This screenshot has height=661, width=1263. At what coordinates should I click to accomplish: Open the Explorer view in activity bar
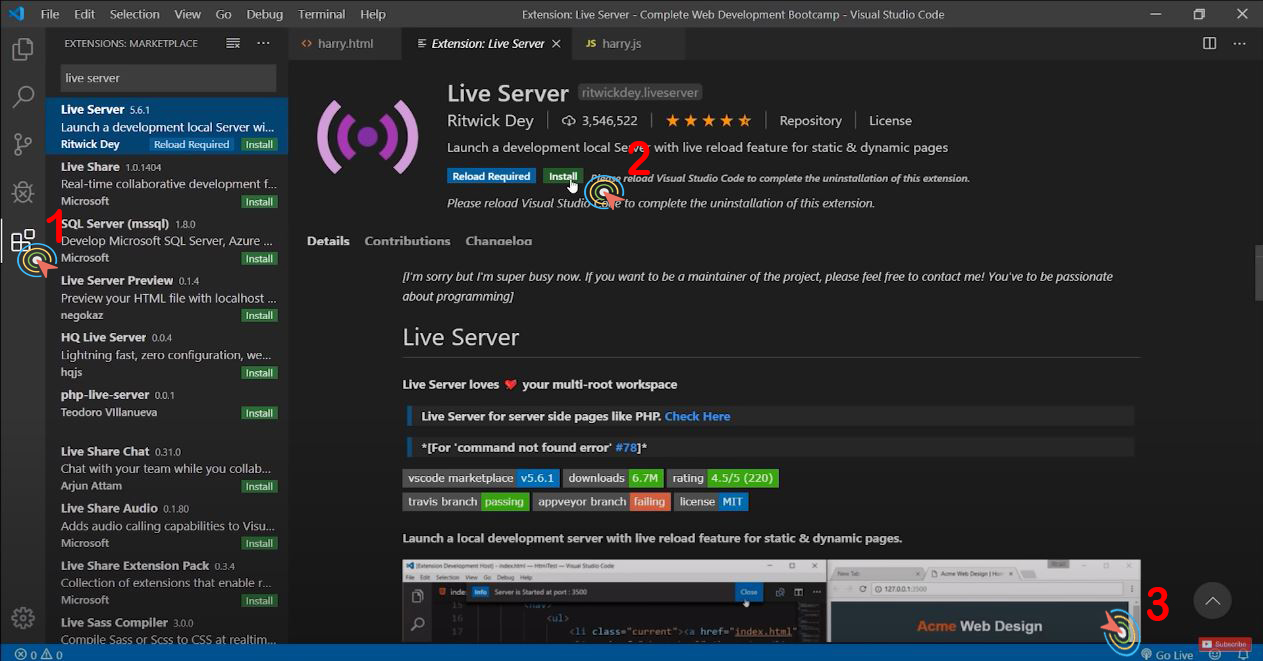pyautogui.click(x=22, y=49)
